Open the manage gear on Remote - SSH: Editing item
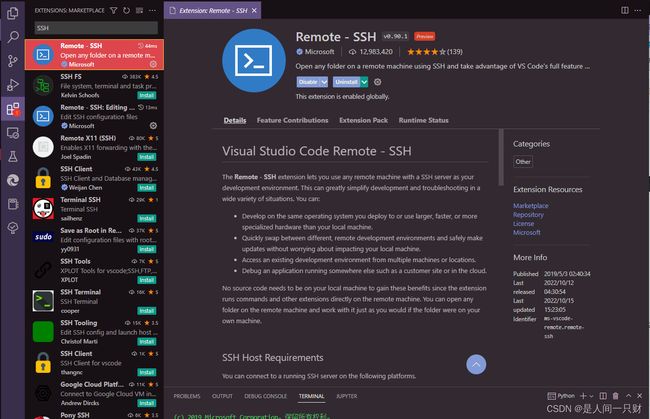This screenshot has width=650, height=419. [x=153, y=126]
